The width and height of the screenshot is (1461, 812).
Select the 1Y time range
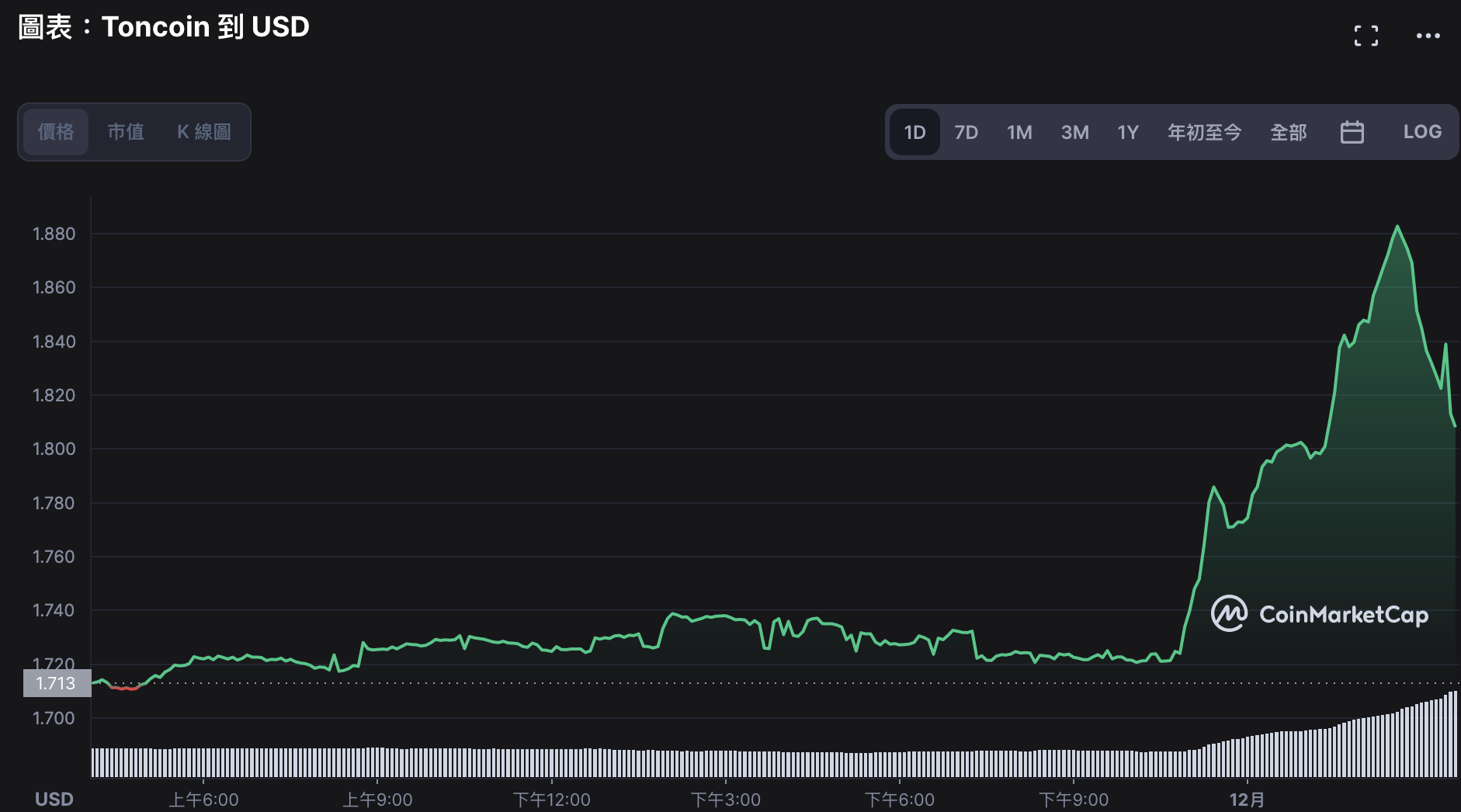click(1128, 132)
